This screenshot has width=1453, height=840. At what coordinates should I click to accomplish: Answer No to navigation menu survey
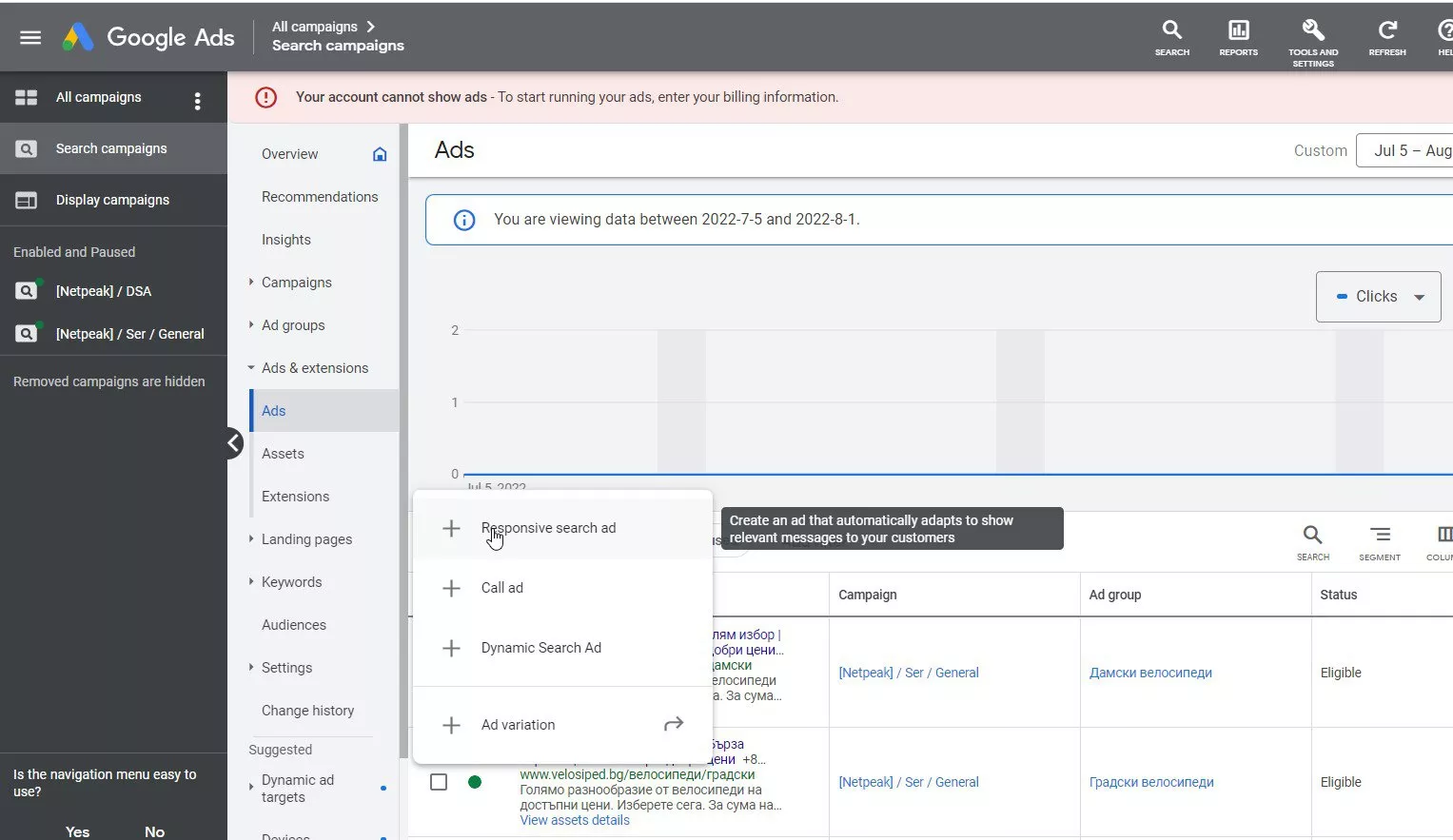click(154, 831)
